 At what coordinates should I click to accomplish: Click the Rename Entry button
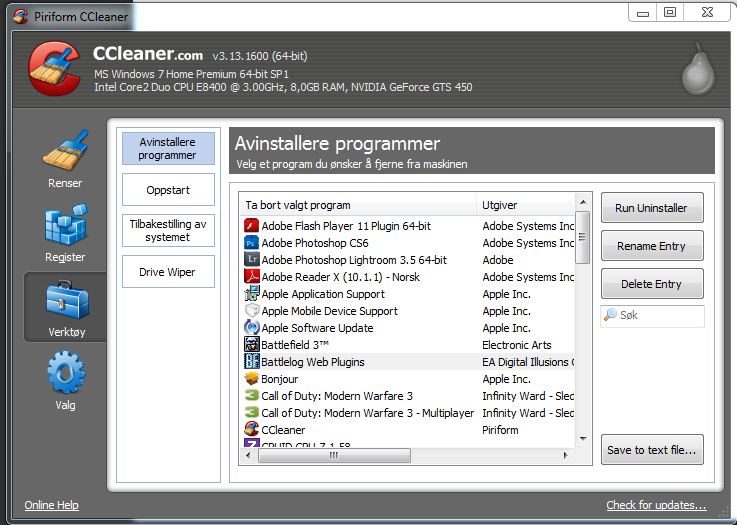(652, 246)
